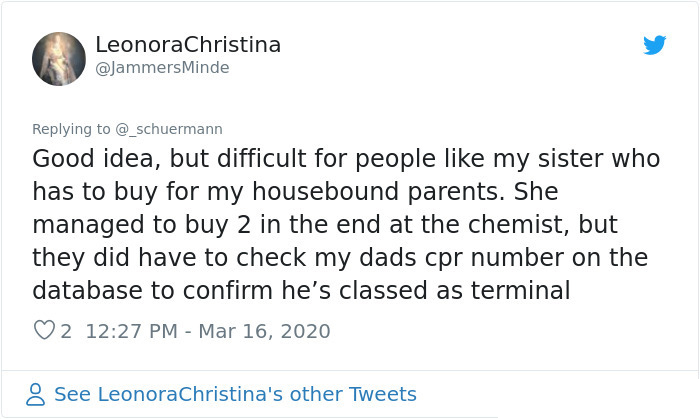Open LeonoraChristina's profile picture
This screenshot has width=700, height=419.
click(58, 58)
